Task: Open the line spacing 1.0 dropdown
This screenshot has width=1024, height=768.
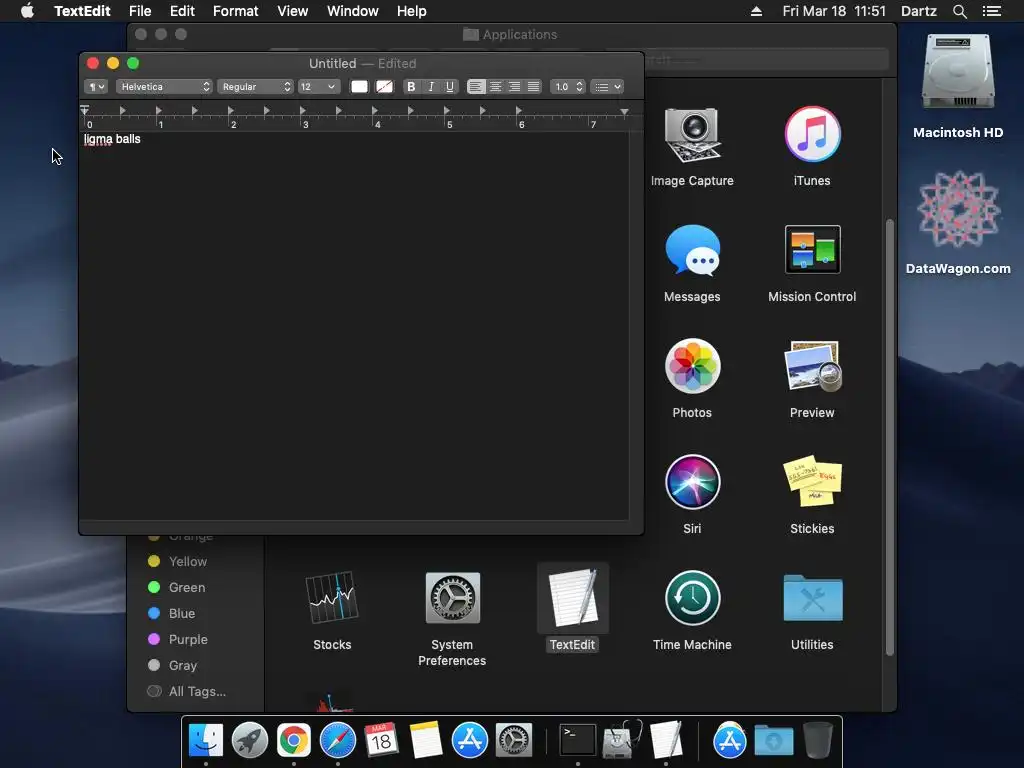Action: (567, 87)
